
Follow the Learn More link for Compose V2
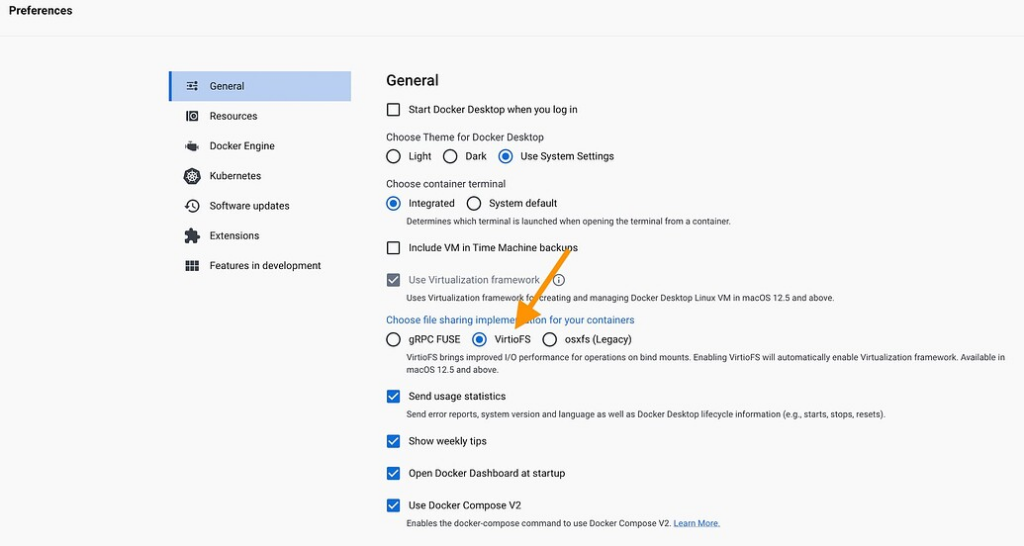click(696, 523)
